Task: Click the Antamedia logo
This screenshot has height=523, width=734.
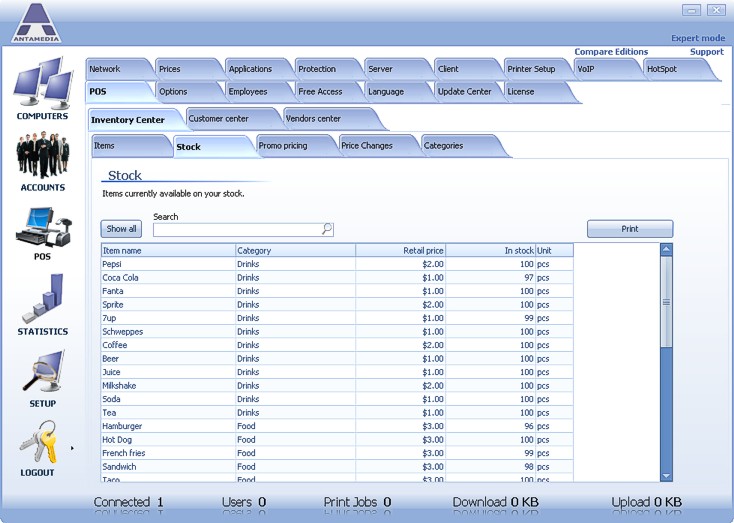Action: (36, 23)
